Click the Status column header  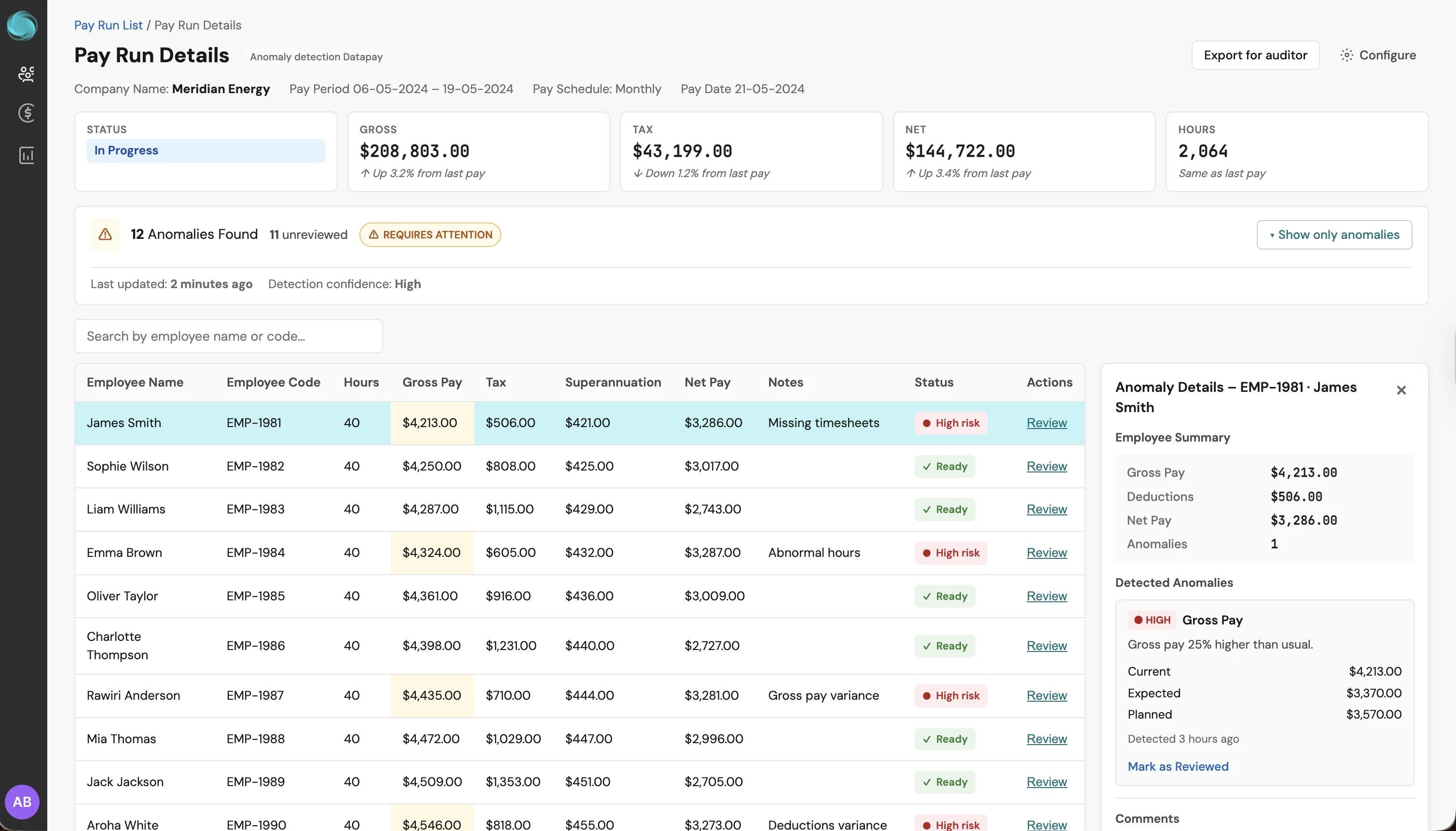point(934,382)
